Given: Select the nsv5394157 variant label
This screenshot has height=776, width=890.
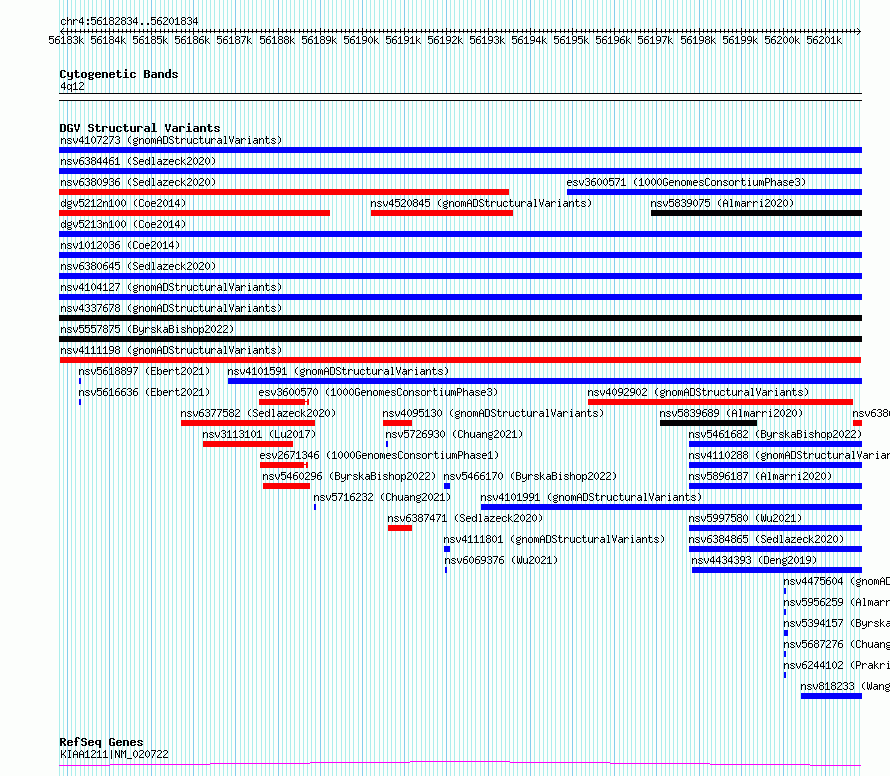Looking at the screenshot, I should point(836,623).
